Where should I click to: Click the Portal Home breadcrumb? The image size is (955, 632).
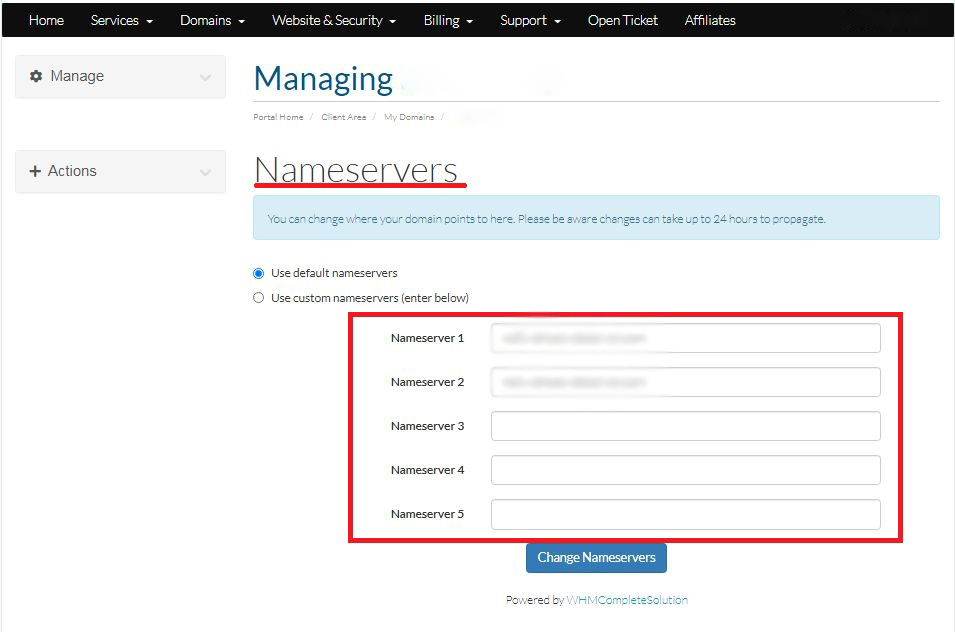tap(278, 117)
